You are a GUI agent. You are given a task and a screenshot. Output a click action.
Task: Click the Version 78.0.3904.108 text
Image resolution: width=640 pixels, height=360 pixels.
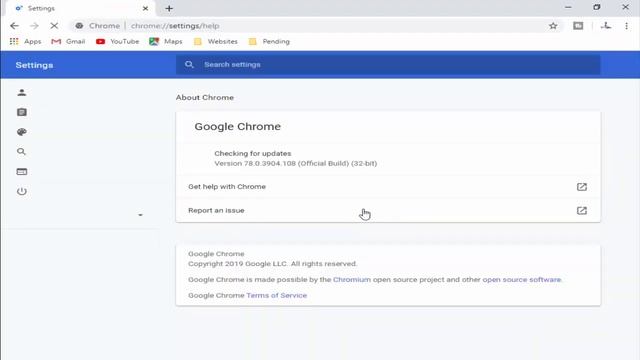[x=296, y=163]
